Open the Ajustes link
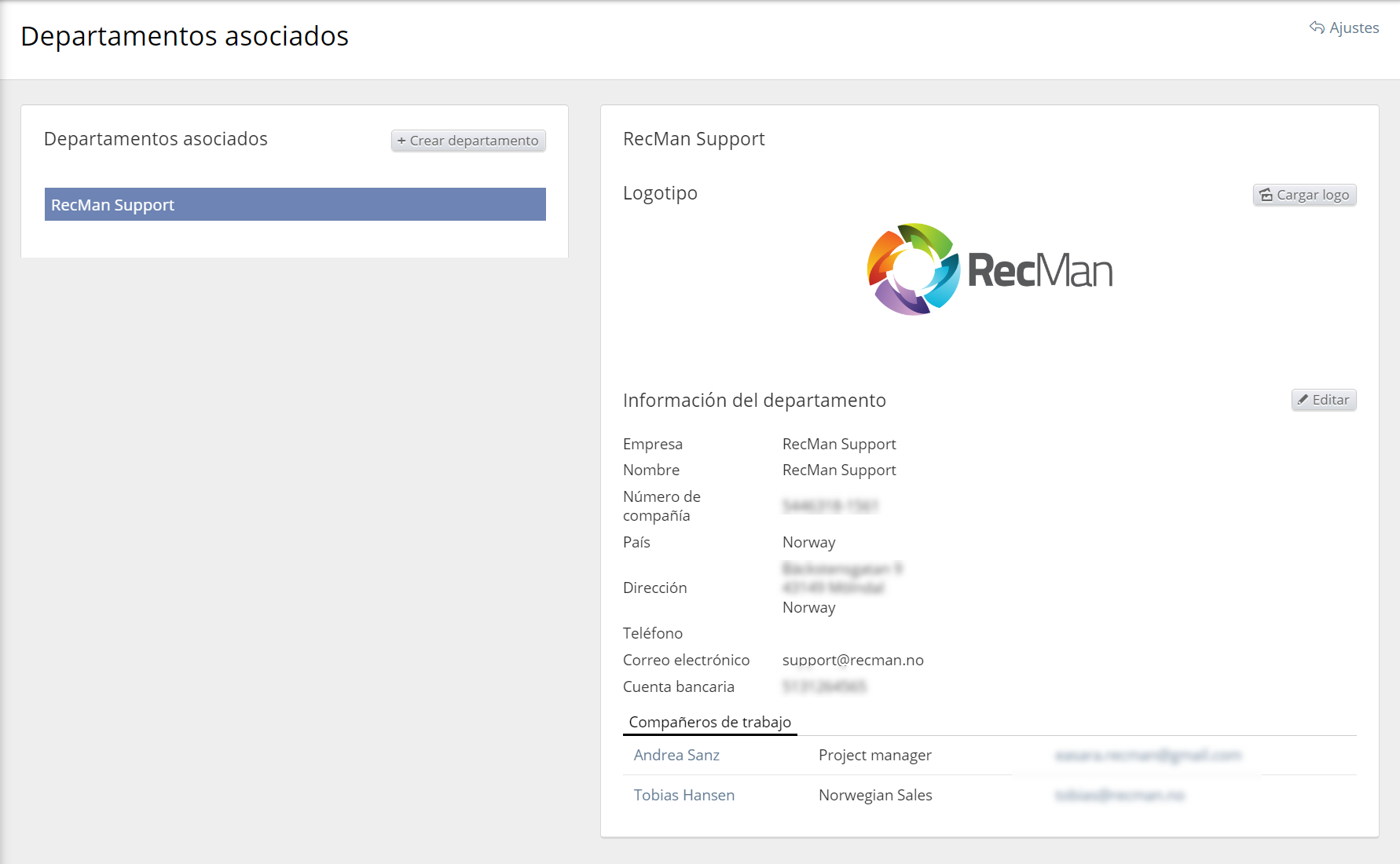Image resolution: width=1400 pixels, height=864 pixels. click(1344, 27)
